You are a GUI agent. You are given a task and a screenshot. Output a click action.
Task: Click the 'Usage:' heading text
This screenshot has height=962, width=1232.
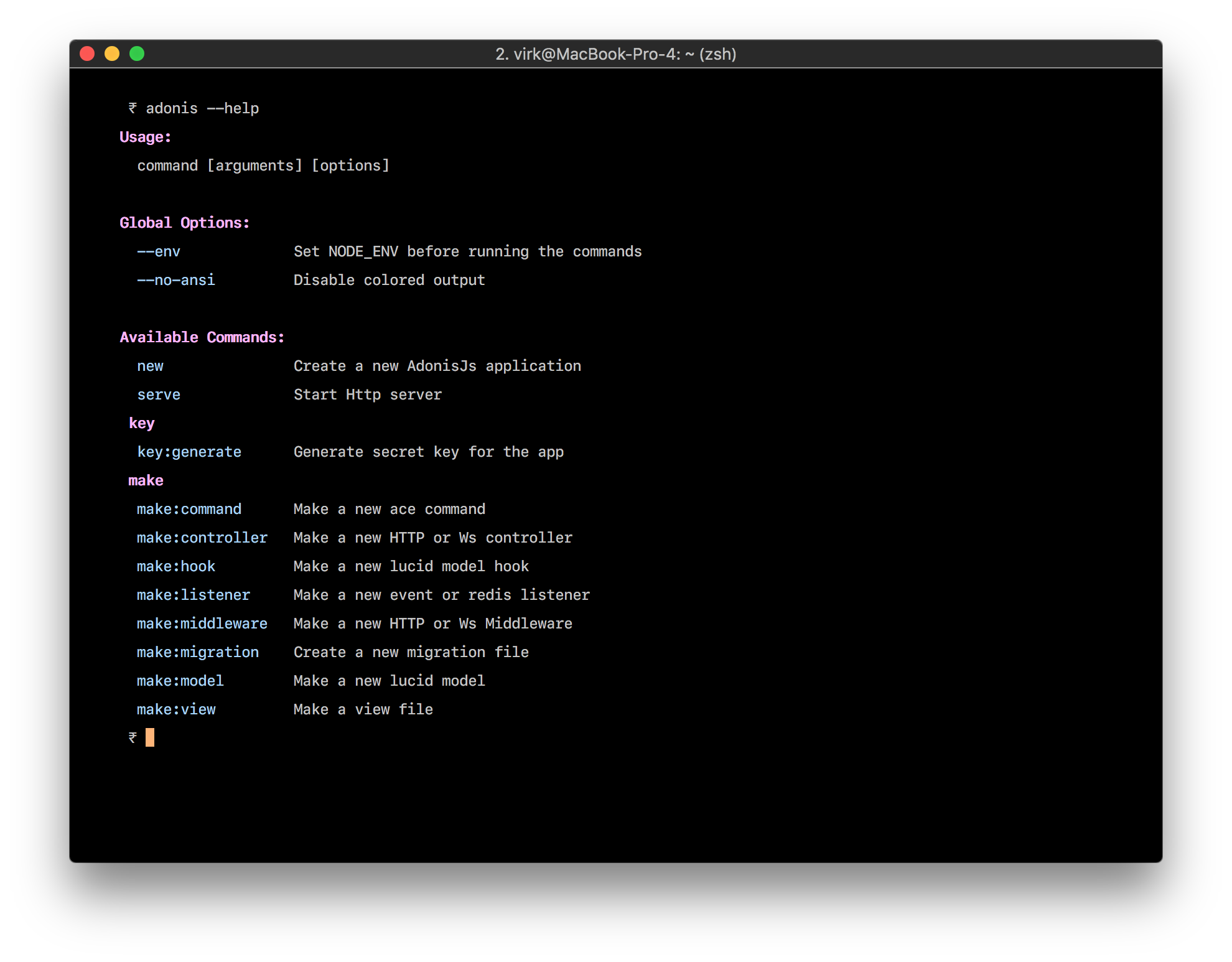coord(145,137)
